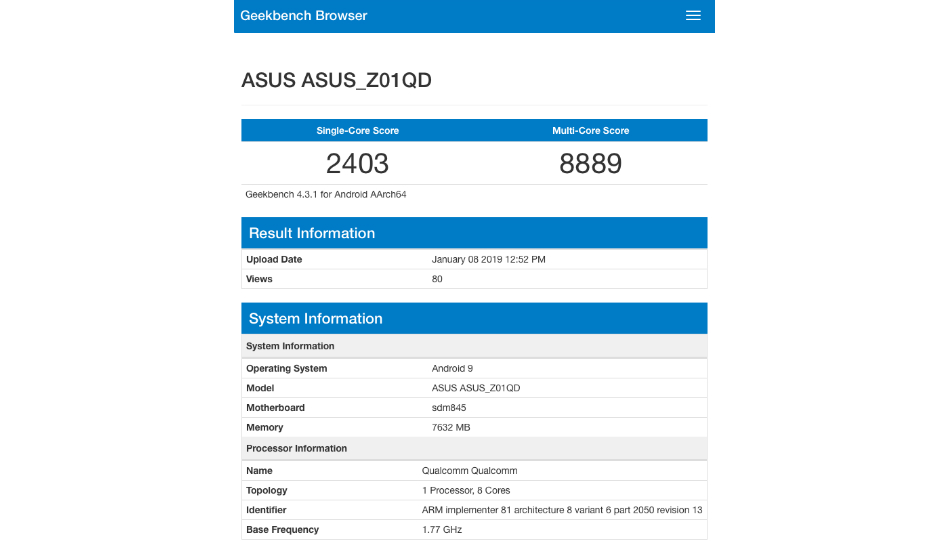The height and width of the screenshot is (550, 950).
Task: Click Geekbench 4.3.1 for Android AArch64 text
Action: coord(326,194)
